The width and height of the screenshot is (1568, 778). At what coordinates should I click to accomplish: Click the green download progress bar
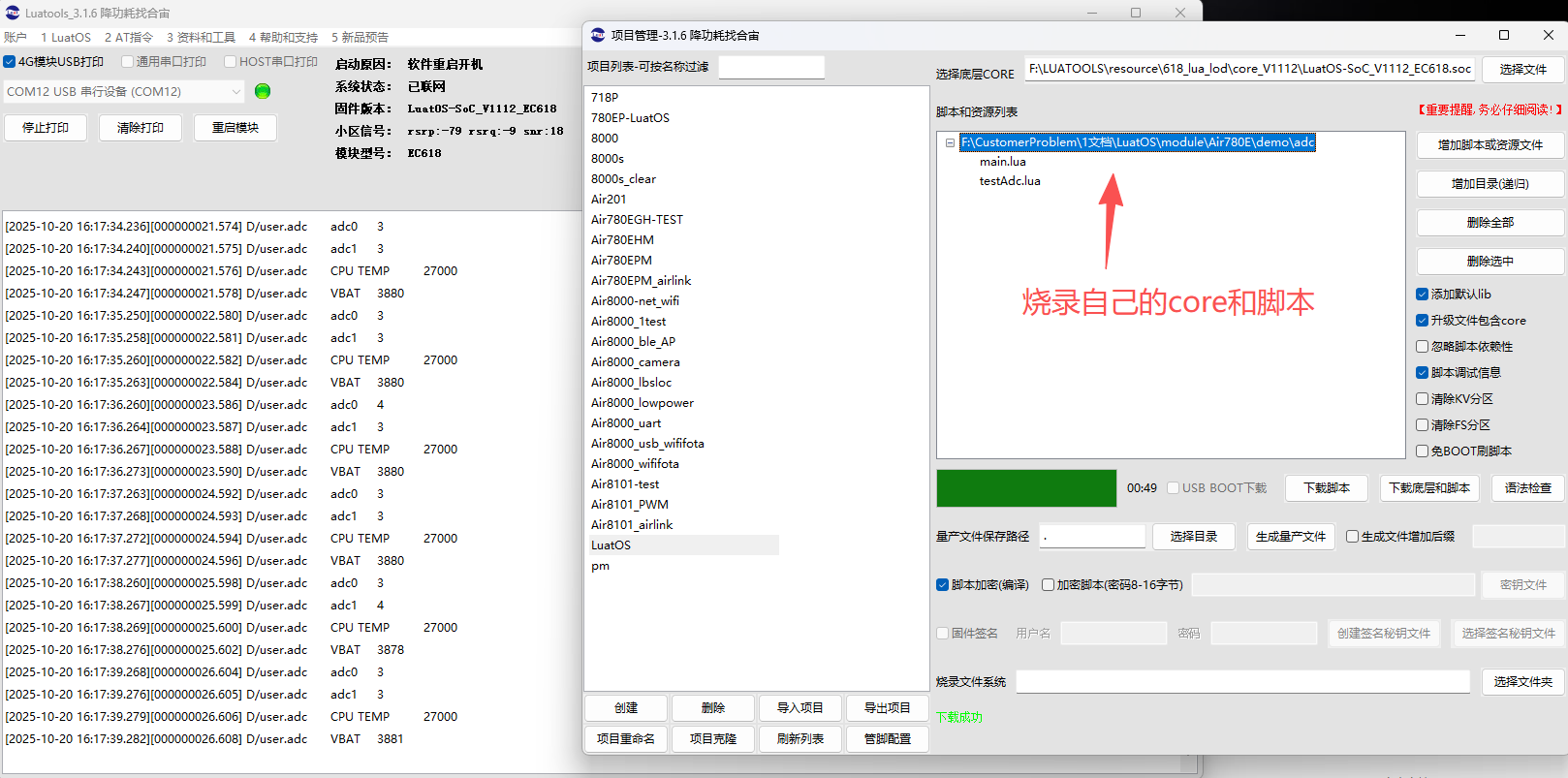click(1025, 488)
